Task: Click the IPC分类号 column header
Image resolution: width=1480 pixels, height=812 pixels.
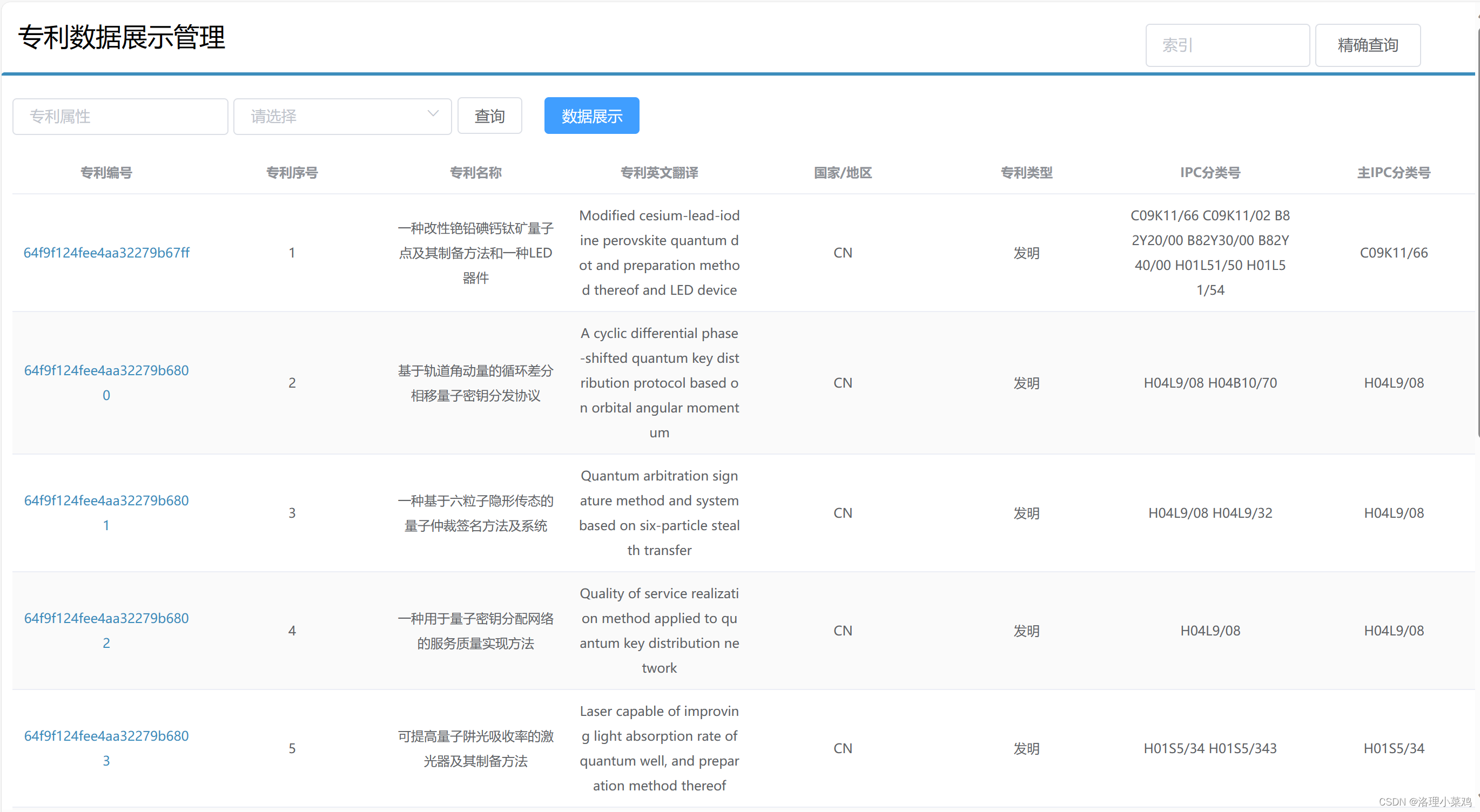Action: pos(1210,172)
